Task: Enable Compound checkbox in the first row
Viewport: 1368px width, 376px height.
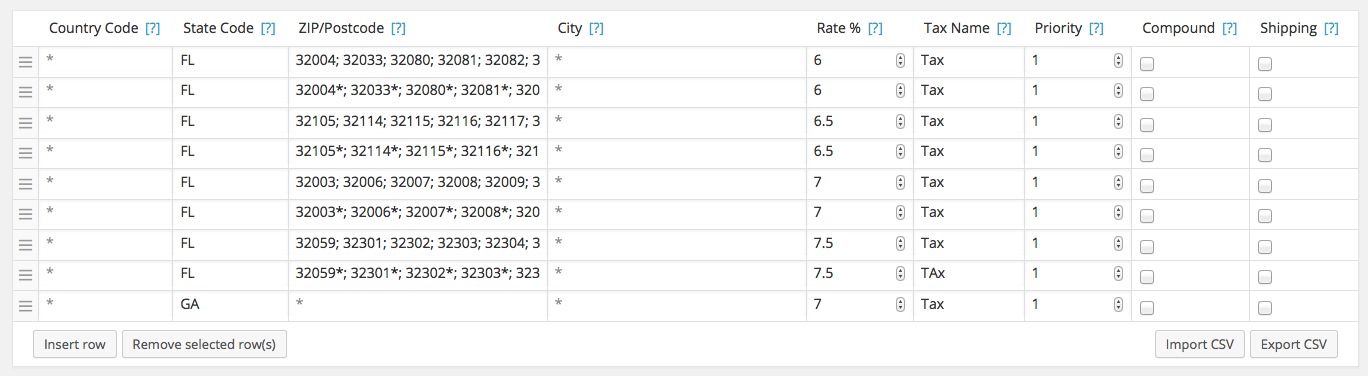Action: (x=1147, y=64)
